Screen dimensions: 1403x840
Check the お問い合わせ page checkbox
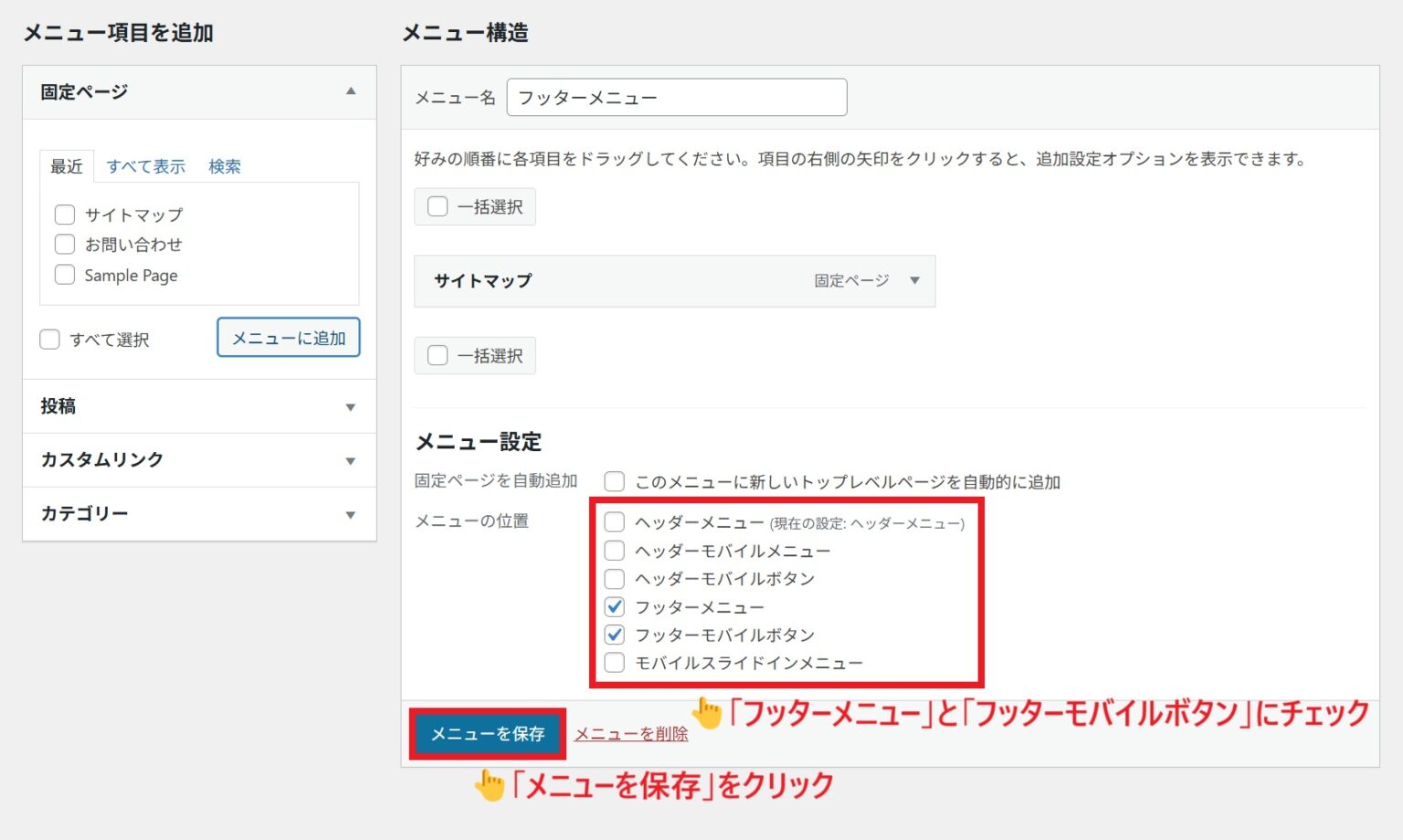tap(65, 244)
